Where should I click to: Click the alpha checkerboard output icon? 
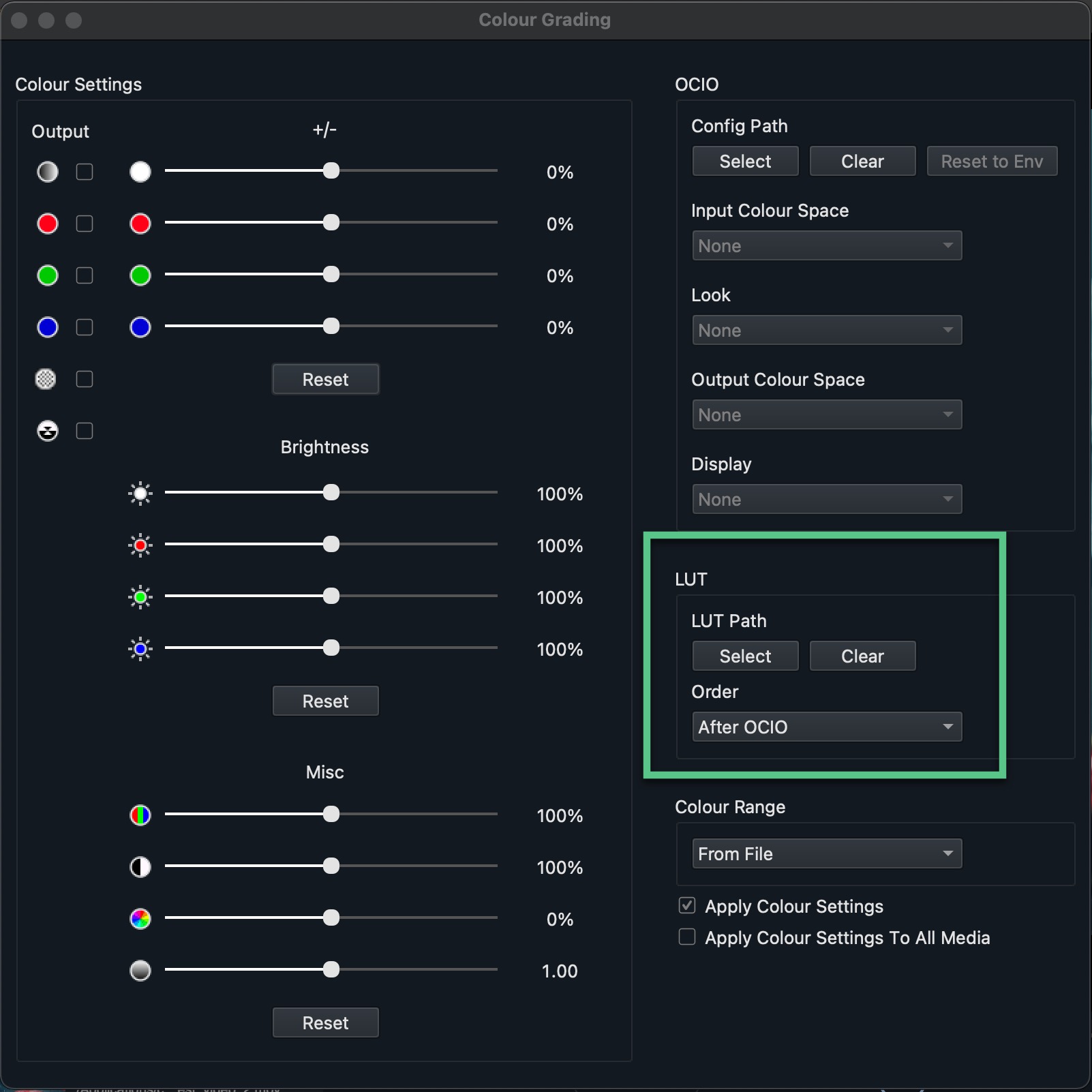[46, 379]
